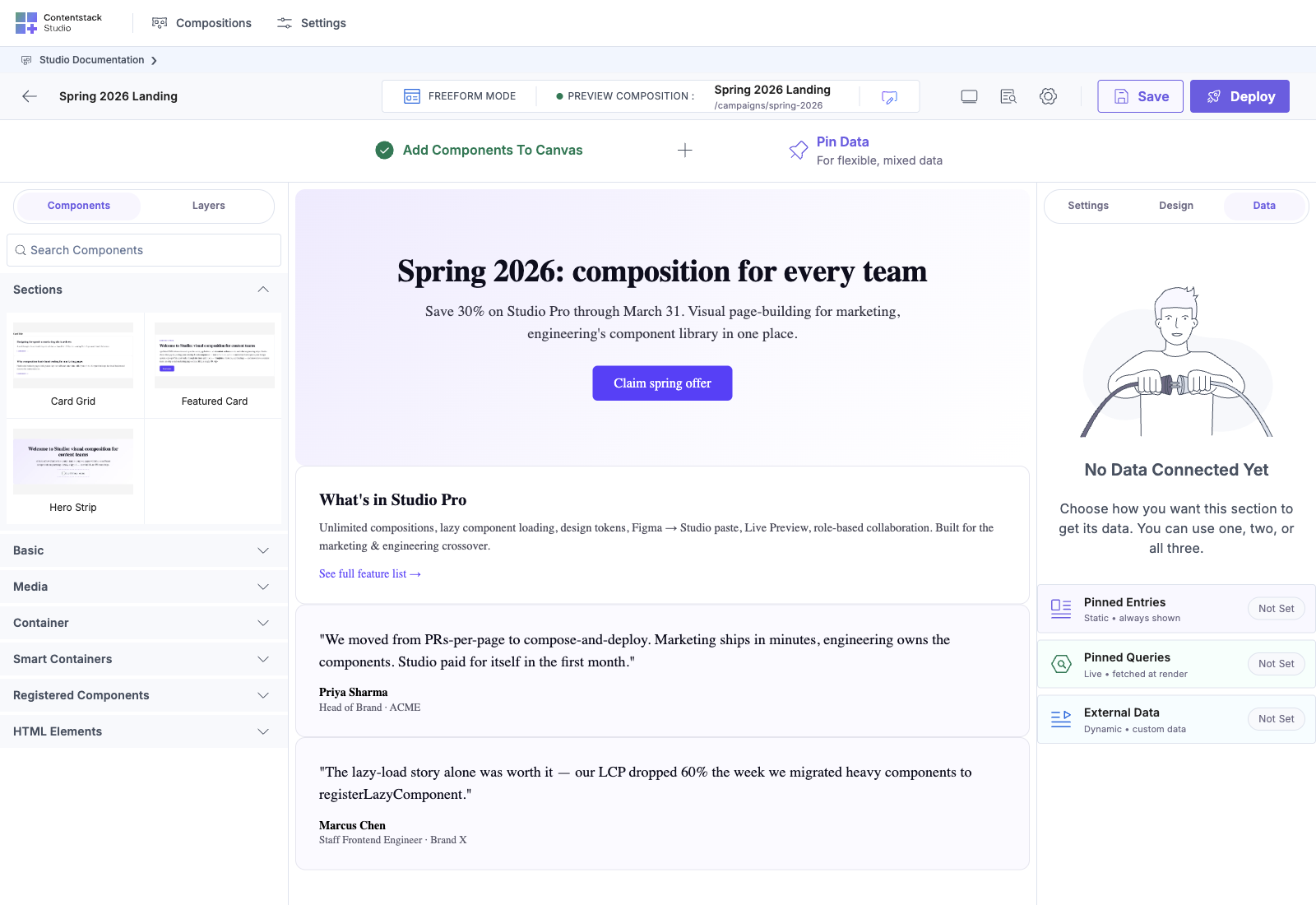Click the Studio Documentation breadcrumb icon
This screenshot has height=905, width=1316.
(x=26, y=60)
